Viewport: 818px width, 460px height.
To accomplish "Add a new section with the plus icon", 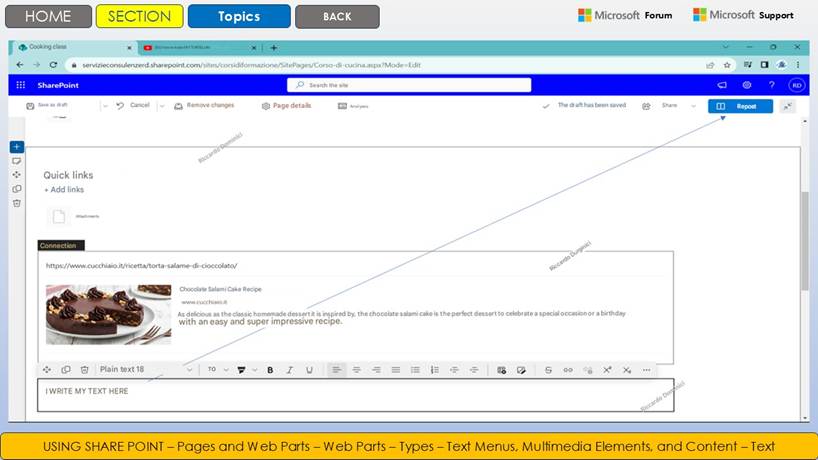I will tap(17, 147).
